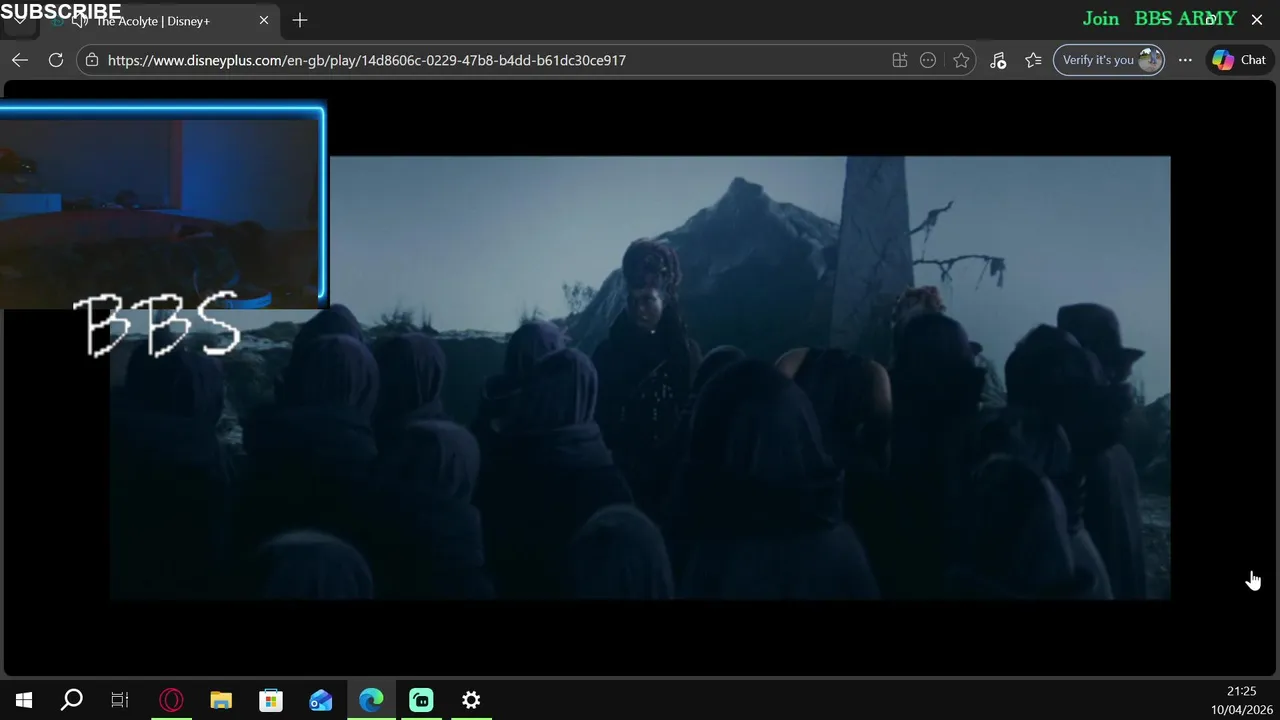The image size is (1280, 720).
Task: Open Microsoft Store from the taskbar
Action: click(x=271, y=700)
